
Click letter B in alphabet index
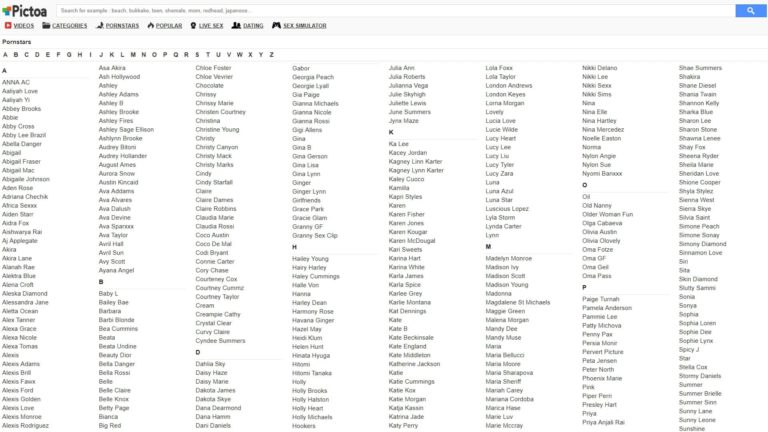tap(15, 55)
